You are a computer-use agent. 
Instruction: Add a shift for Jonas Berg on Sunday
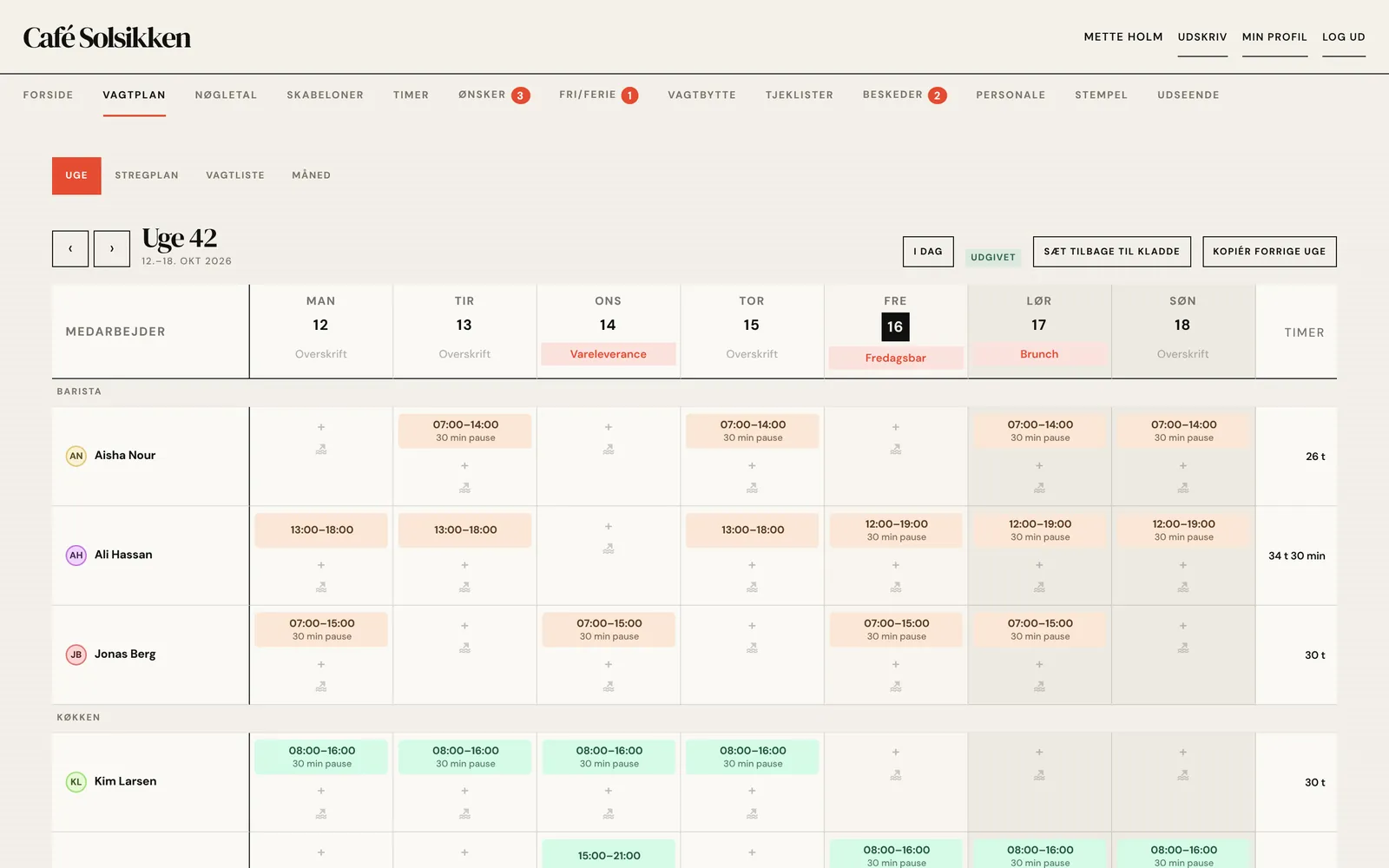pyautogui.click(x=1183, y=626)
